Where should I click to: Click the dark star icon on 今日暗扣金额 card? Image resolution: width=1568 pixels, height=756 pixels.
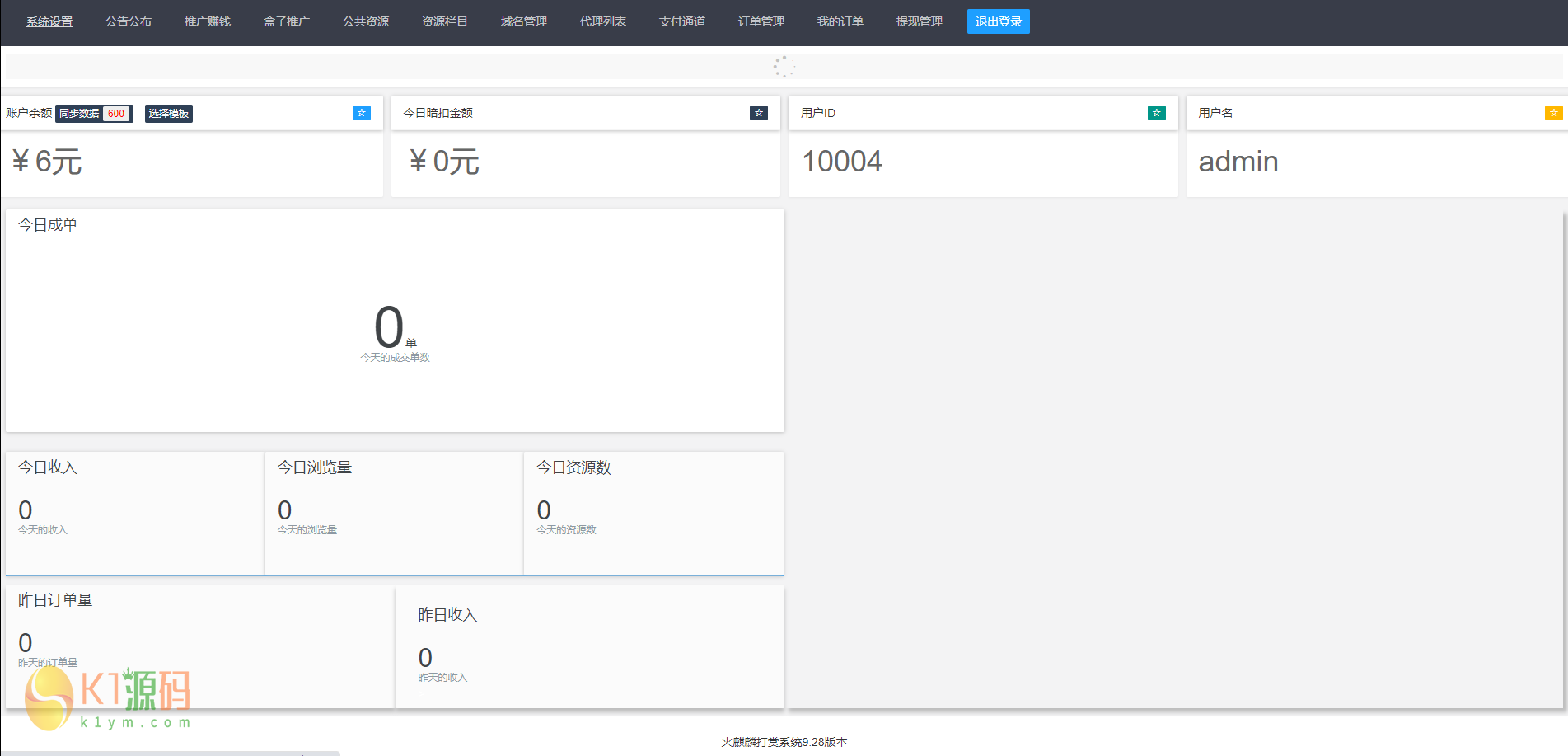pos(758,113)
